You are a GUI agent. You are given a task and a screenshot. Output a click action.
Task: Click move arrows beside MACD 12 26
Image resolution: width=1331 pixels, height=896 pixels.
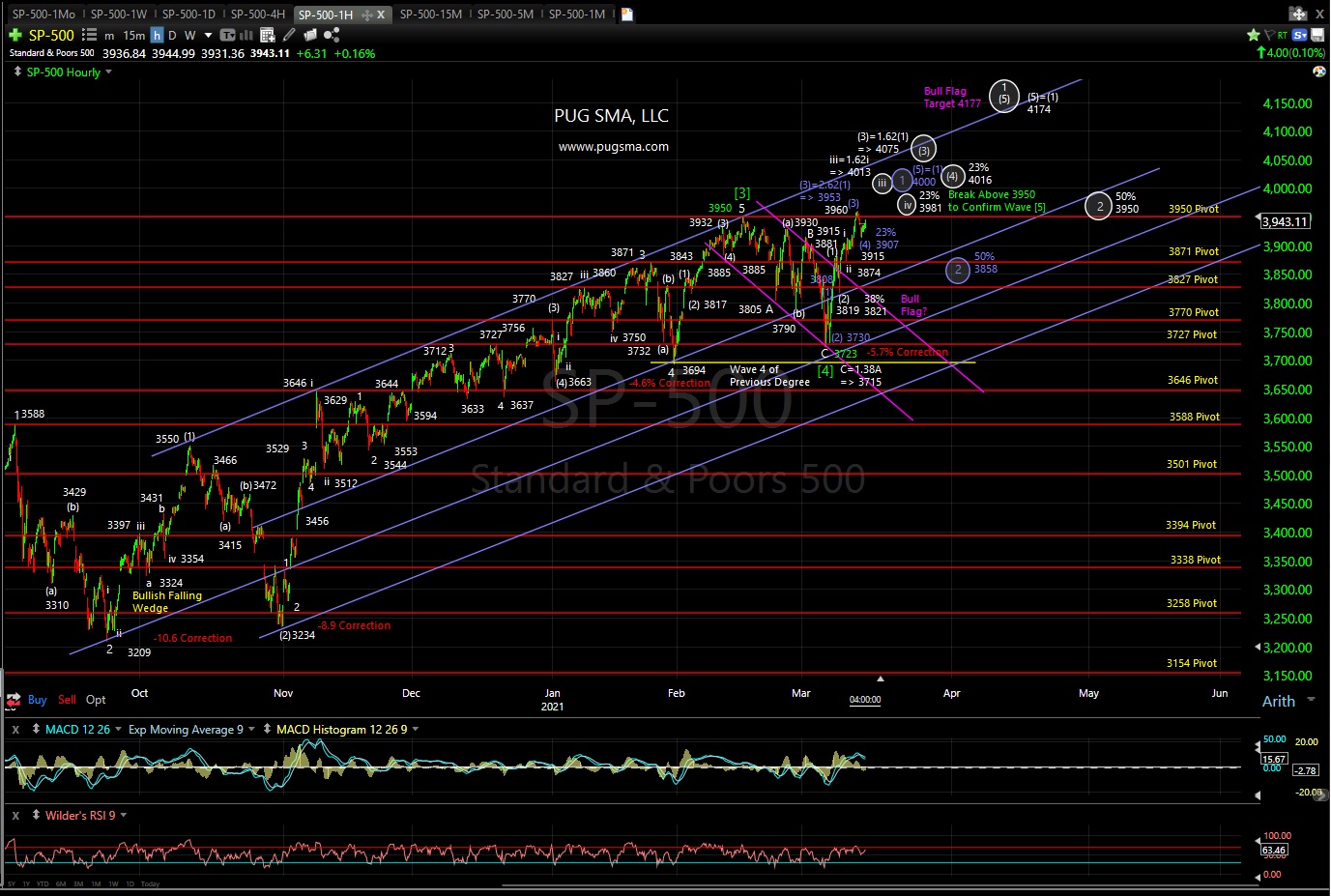[x=36, y=729]
